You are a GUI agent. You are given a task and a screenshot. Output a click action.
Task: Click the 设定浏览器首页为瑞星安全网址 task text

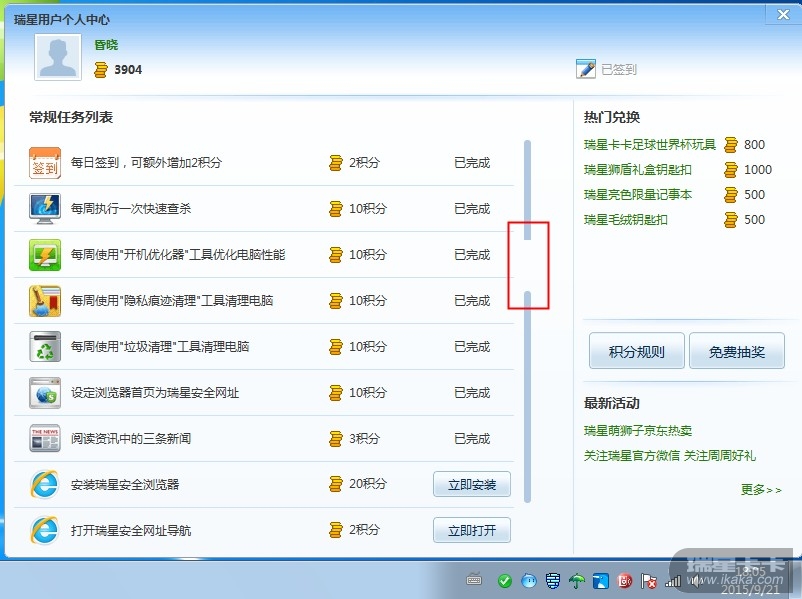155,393
